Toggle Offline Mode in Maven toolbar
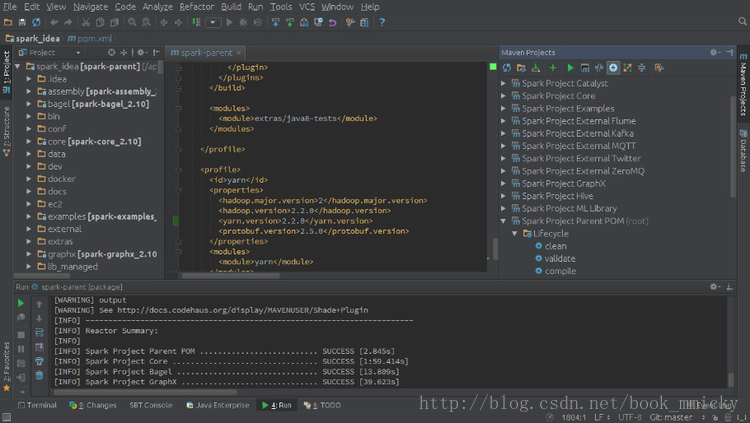 [599, 68]
